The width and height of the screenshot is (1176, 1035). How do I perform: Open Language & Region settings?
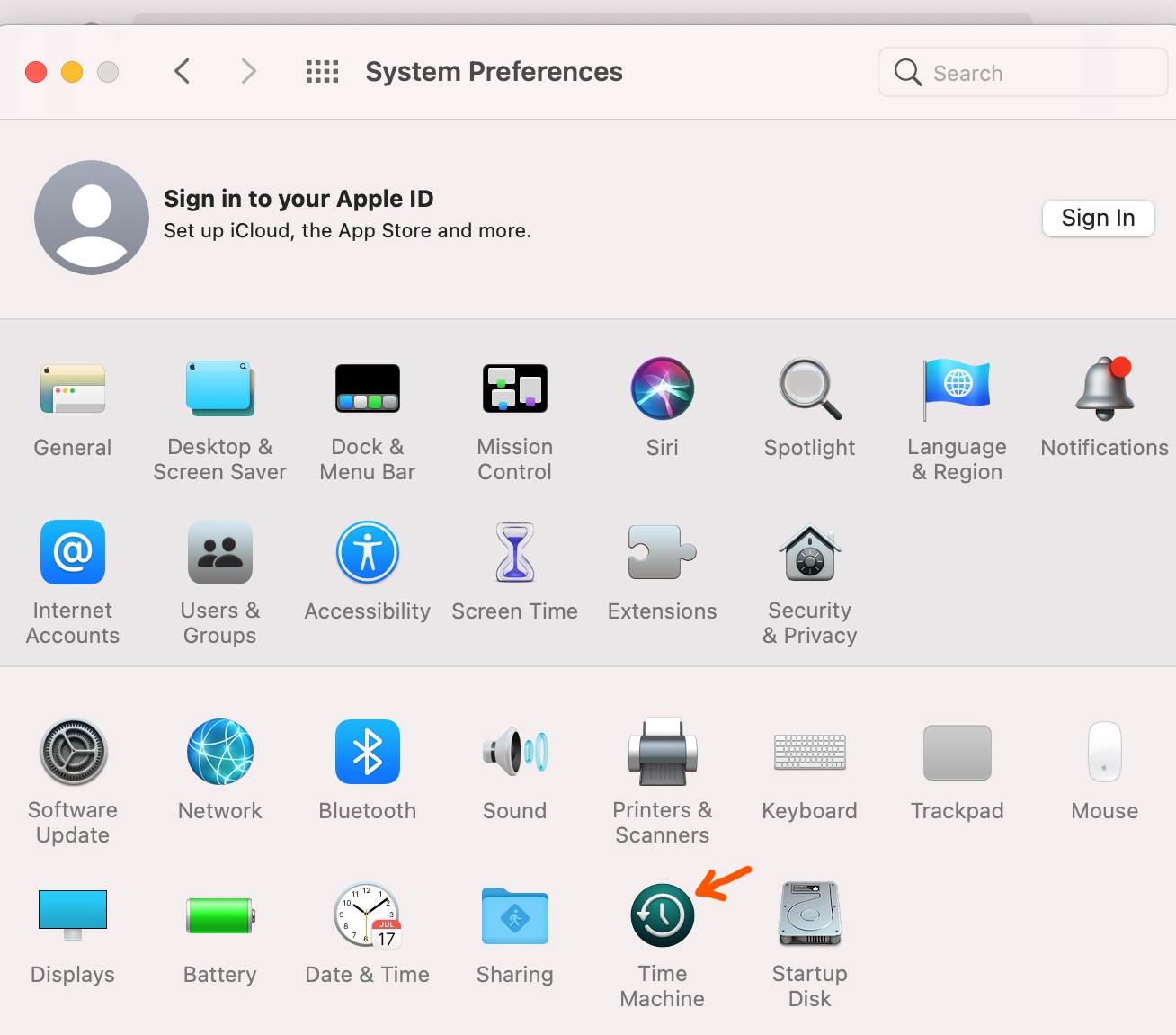(x=958, y=389)
